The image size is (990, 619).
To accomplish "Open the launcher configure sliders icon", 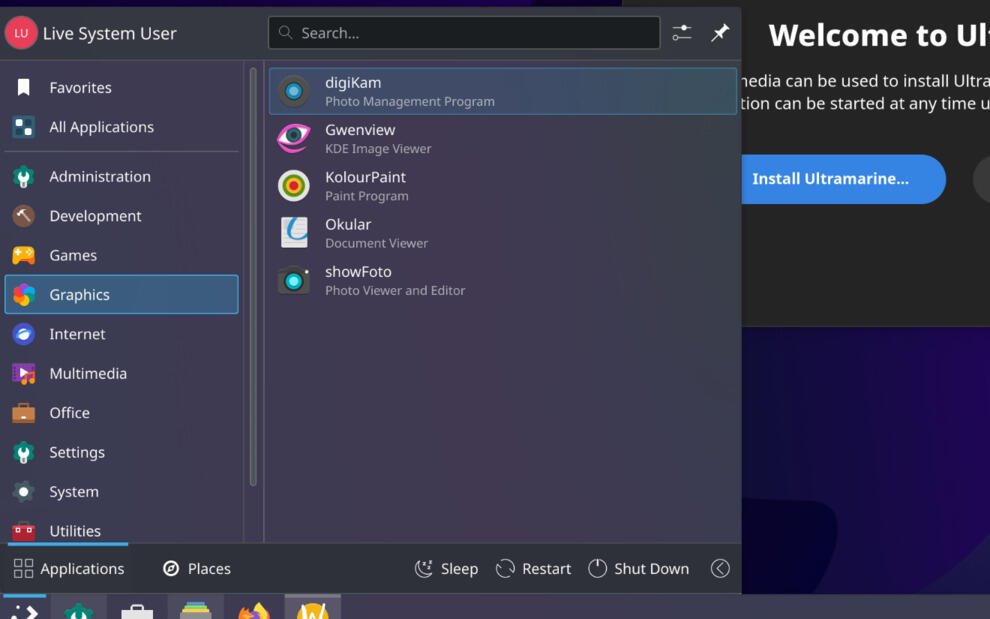I will point(682,33).
